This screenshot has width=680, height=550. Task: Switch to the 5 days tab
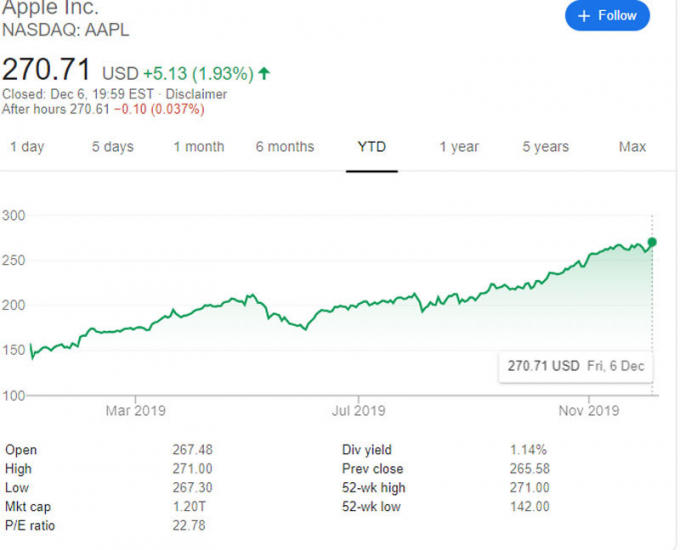(x=113, y=147)
